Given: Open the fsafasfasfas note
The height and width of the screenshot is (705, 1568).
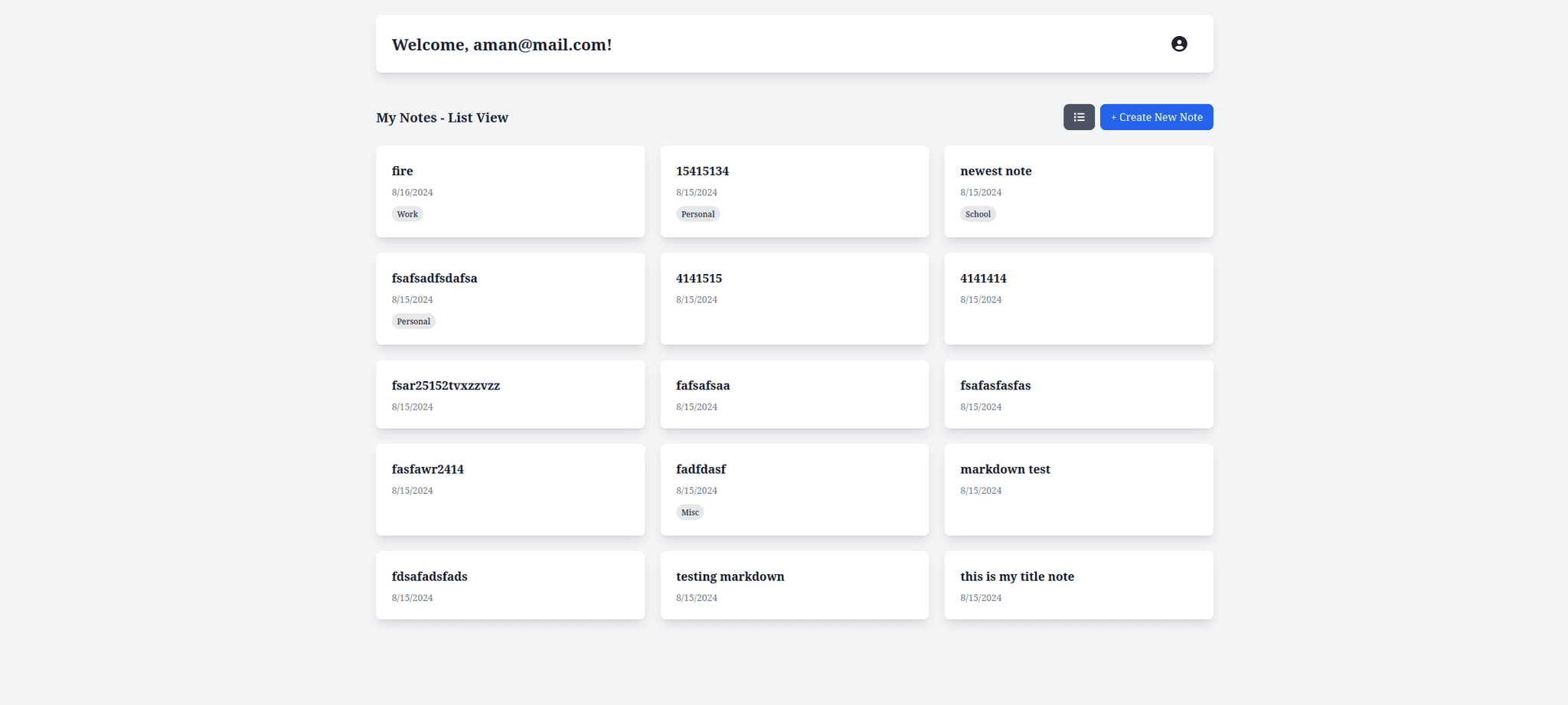Looking at the screenshot, I should pos(1079,394).
